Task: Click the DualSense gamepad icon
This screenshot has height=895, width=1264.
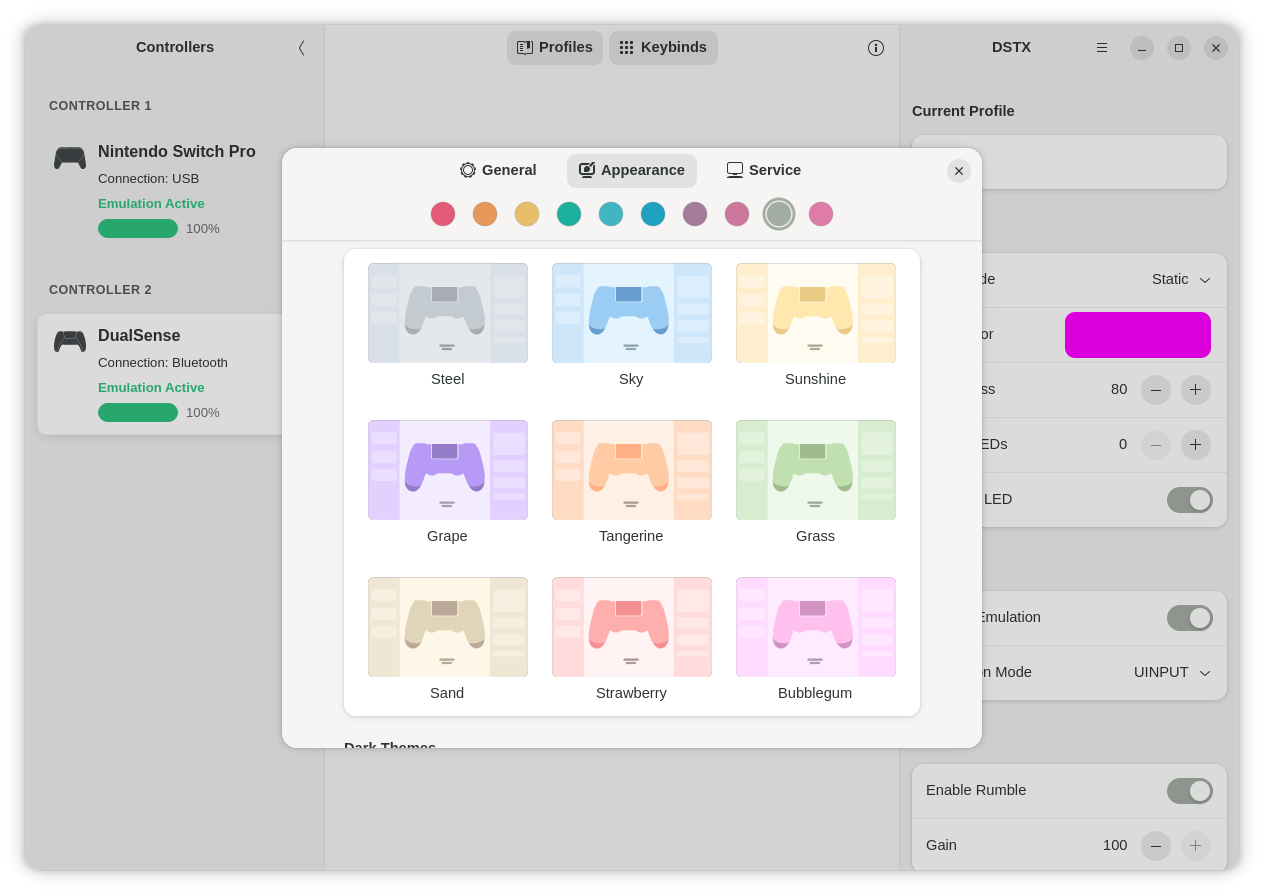Action: click(70, 342)
